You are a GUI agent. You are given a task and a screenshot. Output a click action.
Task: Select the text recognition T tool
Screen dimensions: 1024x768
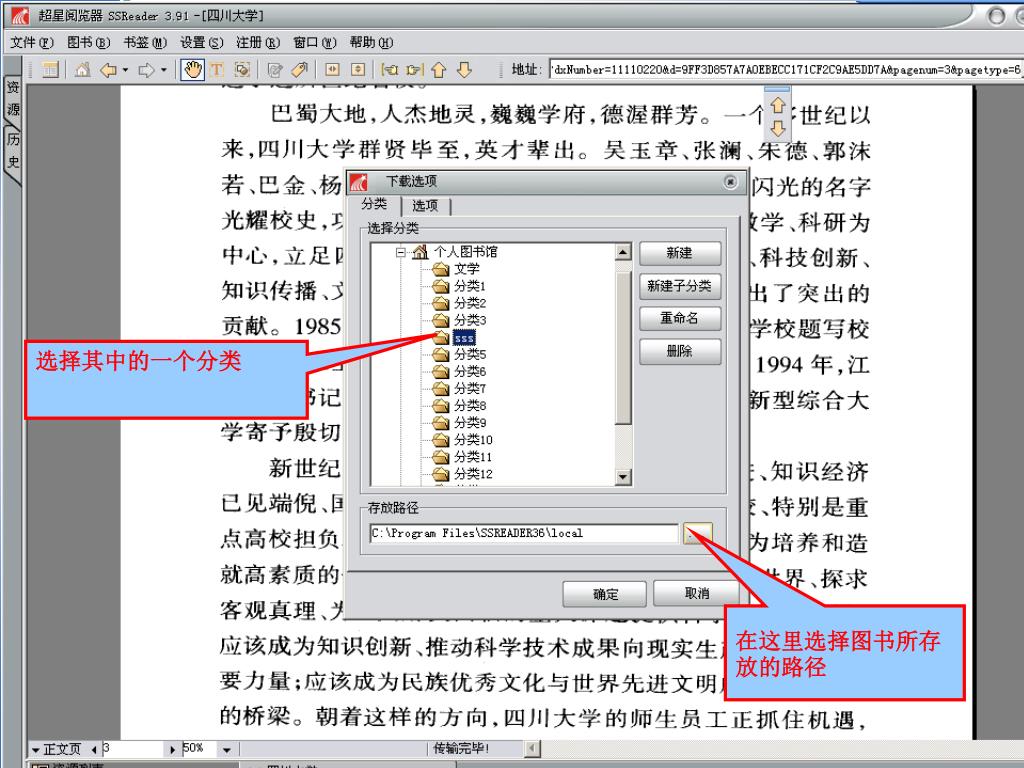(217, 69)
